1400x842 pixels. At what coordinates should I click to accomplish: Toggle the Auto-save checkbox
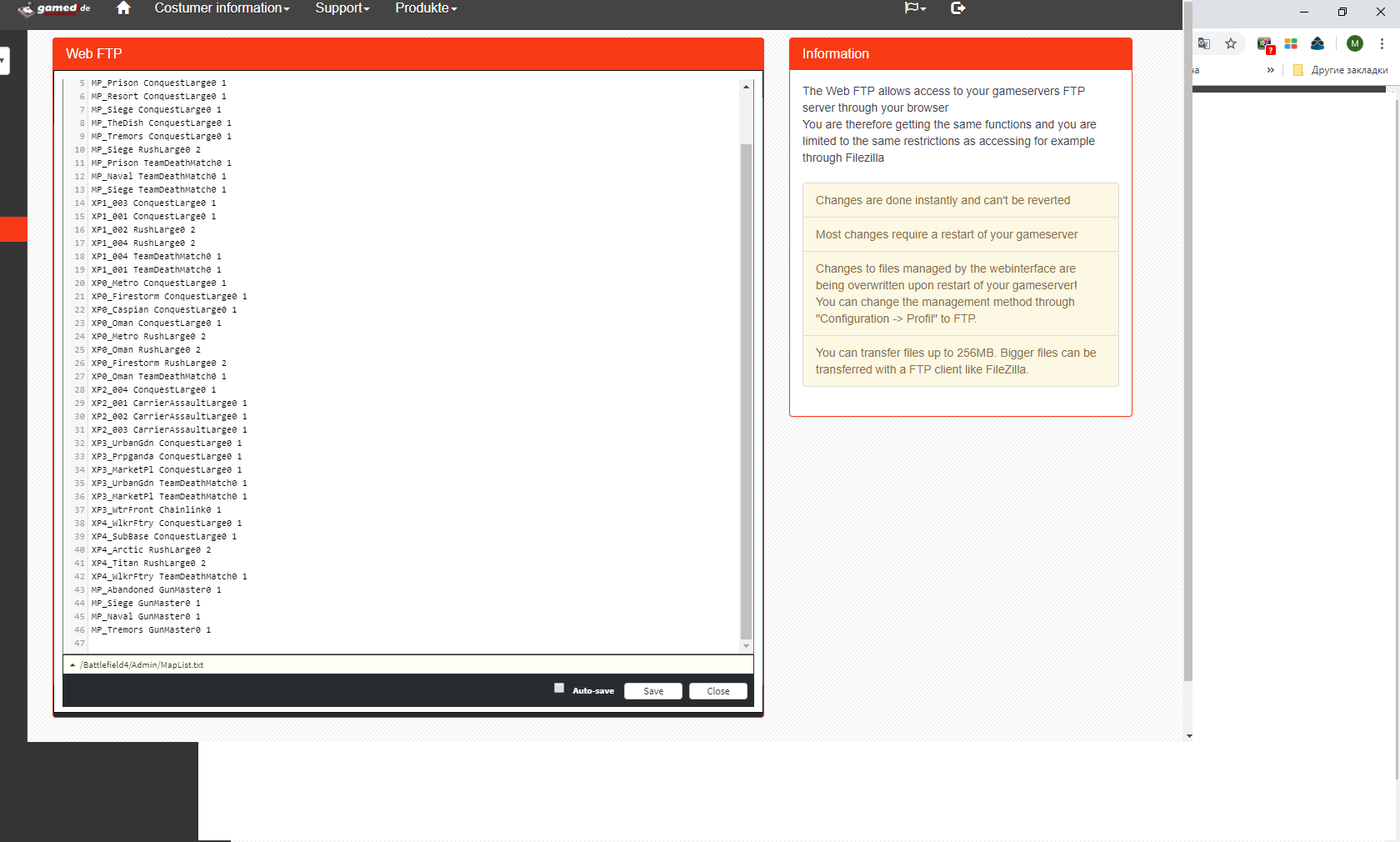click(x=559, y=688)
